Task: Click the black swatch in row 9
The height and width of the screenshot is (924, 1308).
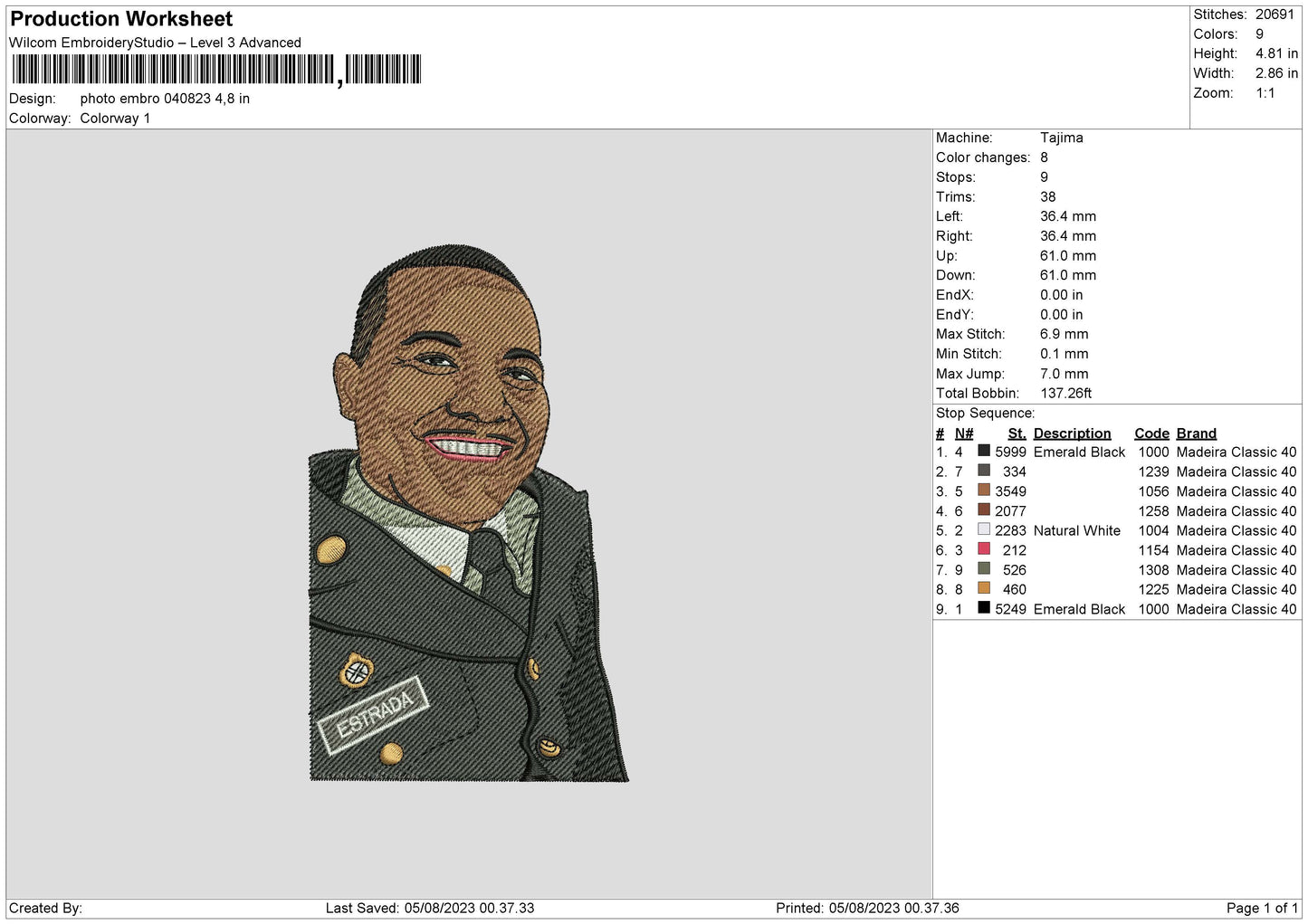Action: click(x=984, y=608)
